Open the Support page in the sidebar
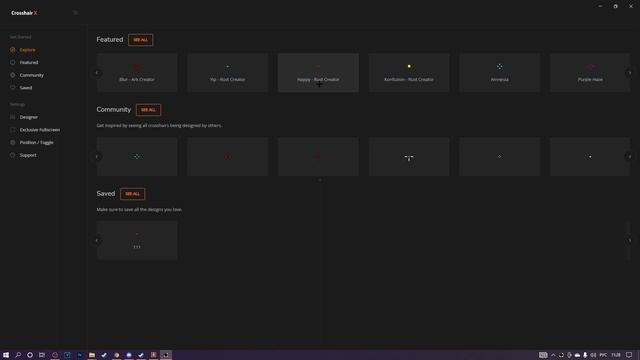640x360 pixels. [23, 155]
